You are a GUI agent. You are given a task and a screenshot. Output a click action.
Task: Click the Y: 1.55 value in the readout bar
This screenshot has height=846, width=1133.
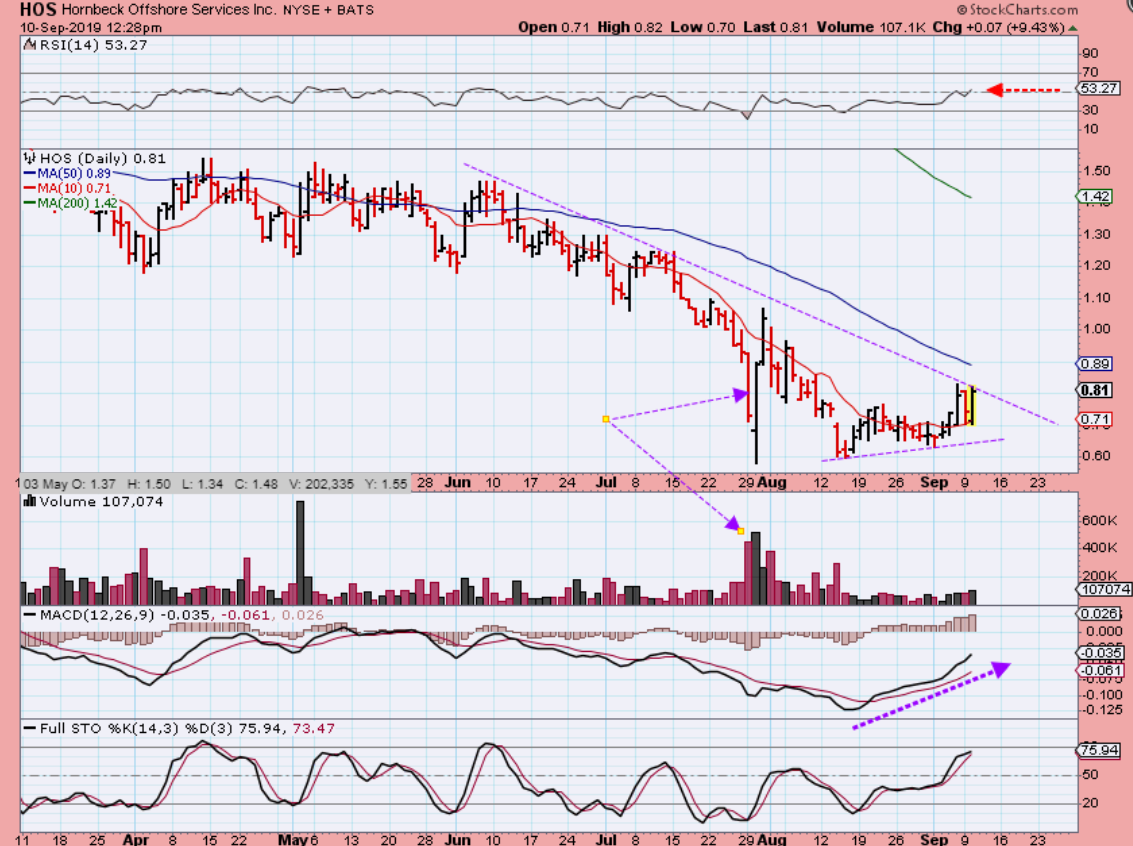[387, 483]
